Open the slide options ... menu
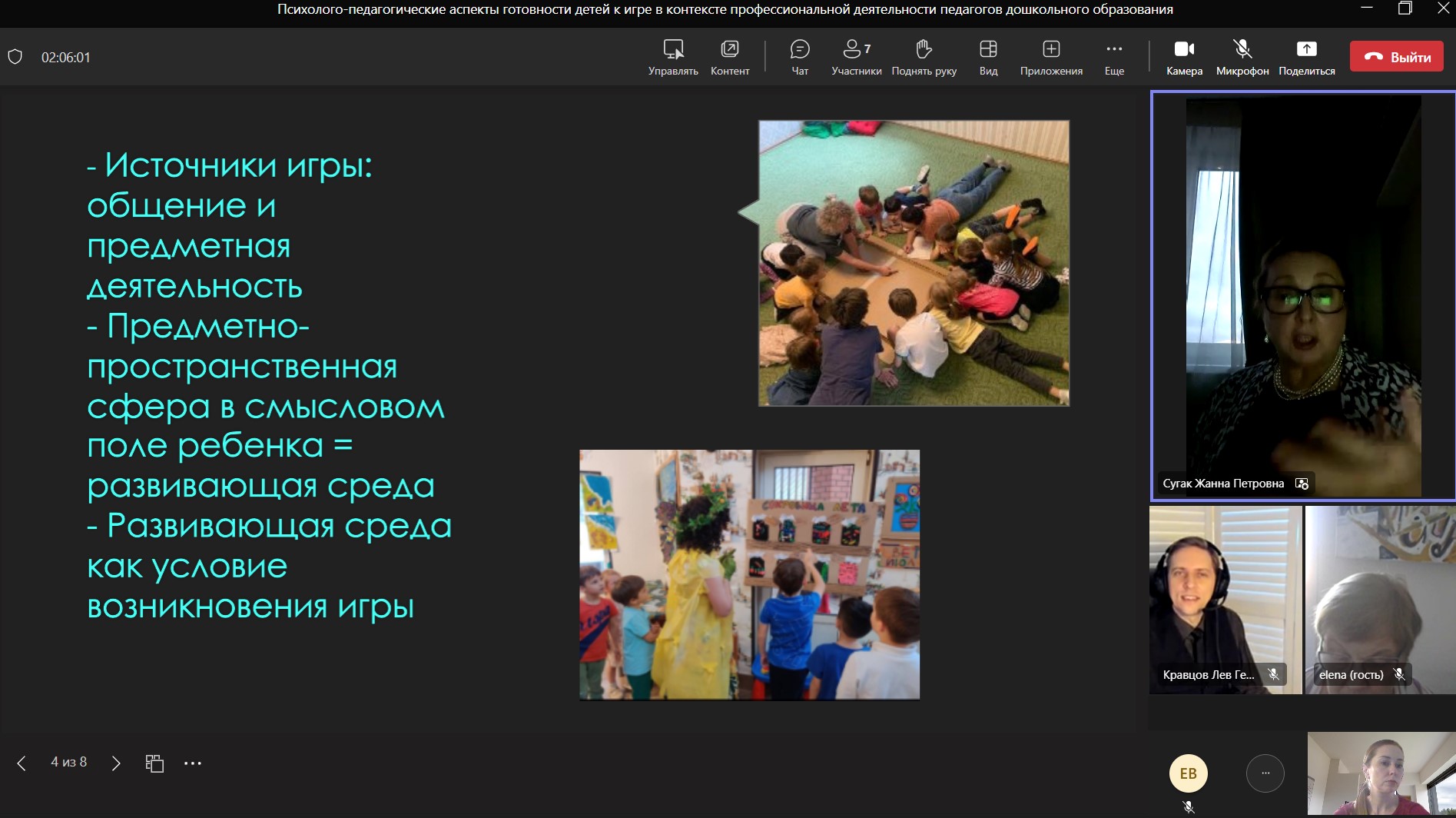The image size is (1456, 818). [x=193, y=762]
